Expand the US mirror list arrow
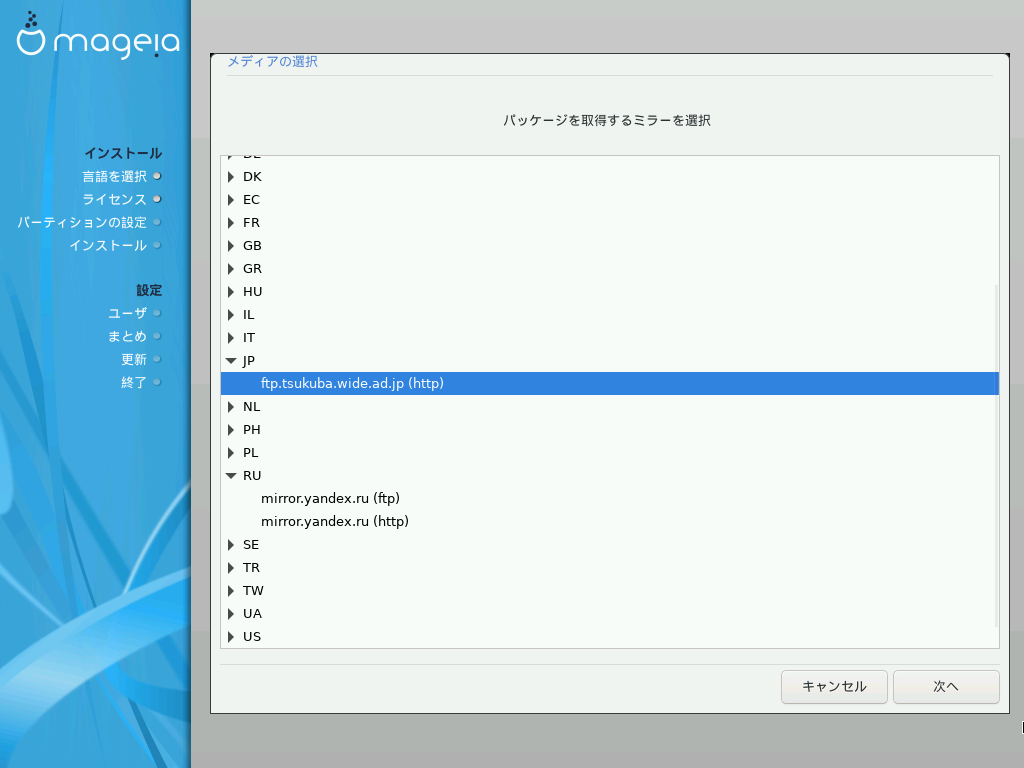The height and width of the screenshot is (768, 1024). pyautogui.click(x=231, y=637)
